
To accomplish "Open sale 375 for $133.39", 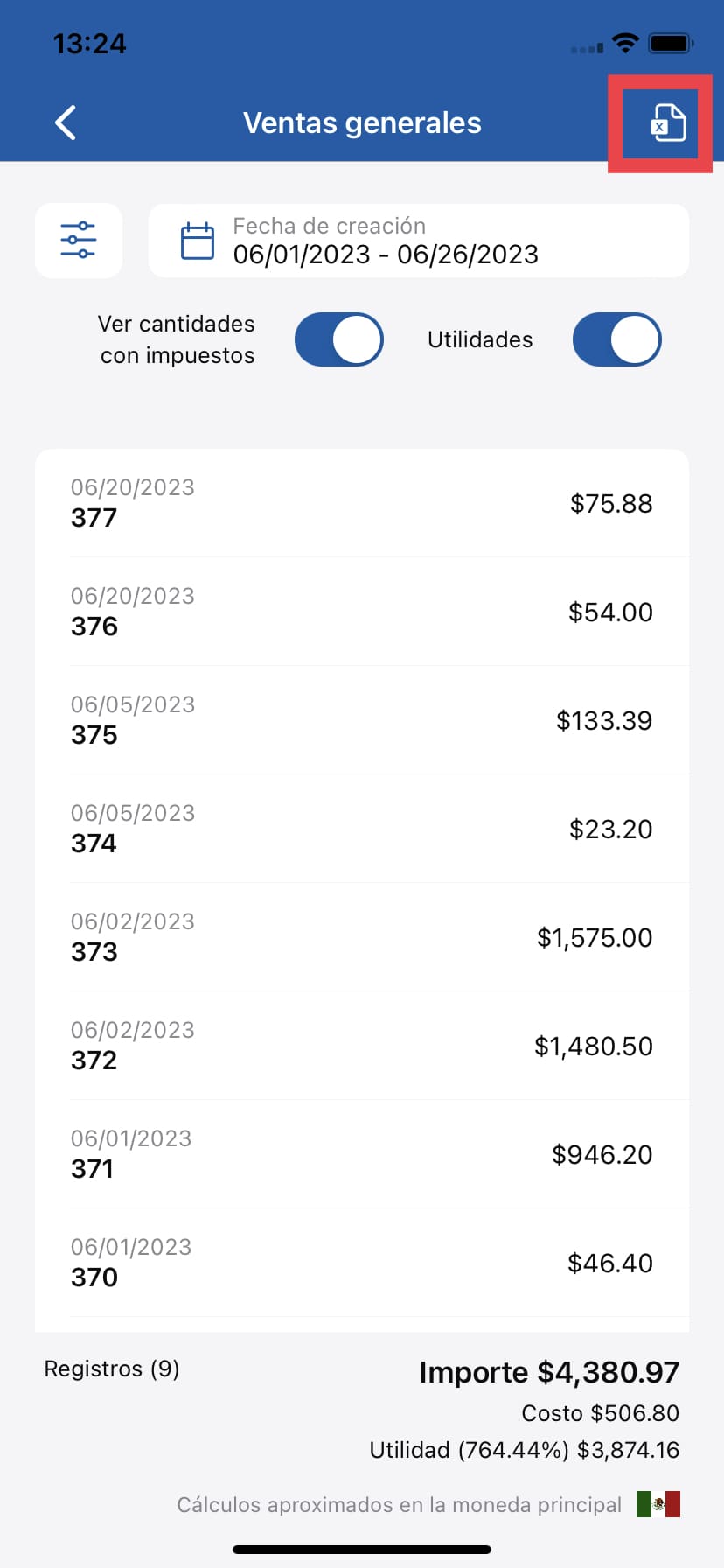I will pyautogui.click(x=362, y=720).
